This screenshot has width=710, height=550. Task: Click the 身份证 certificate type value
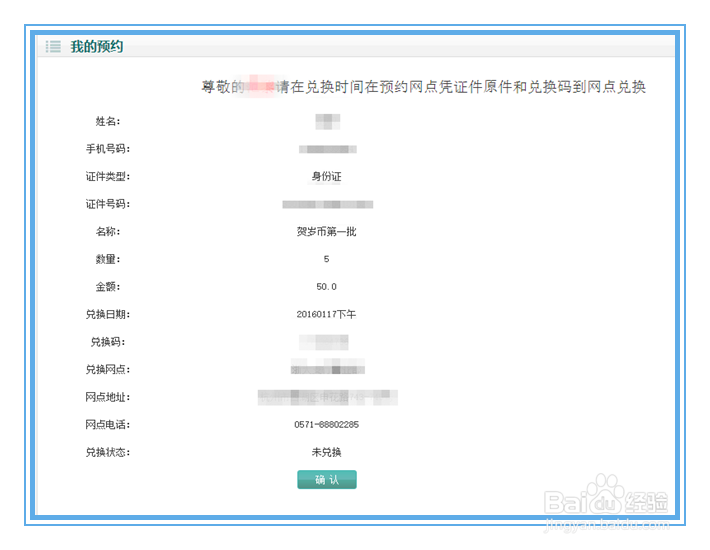(326, 177)
